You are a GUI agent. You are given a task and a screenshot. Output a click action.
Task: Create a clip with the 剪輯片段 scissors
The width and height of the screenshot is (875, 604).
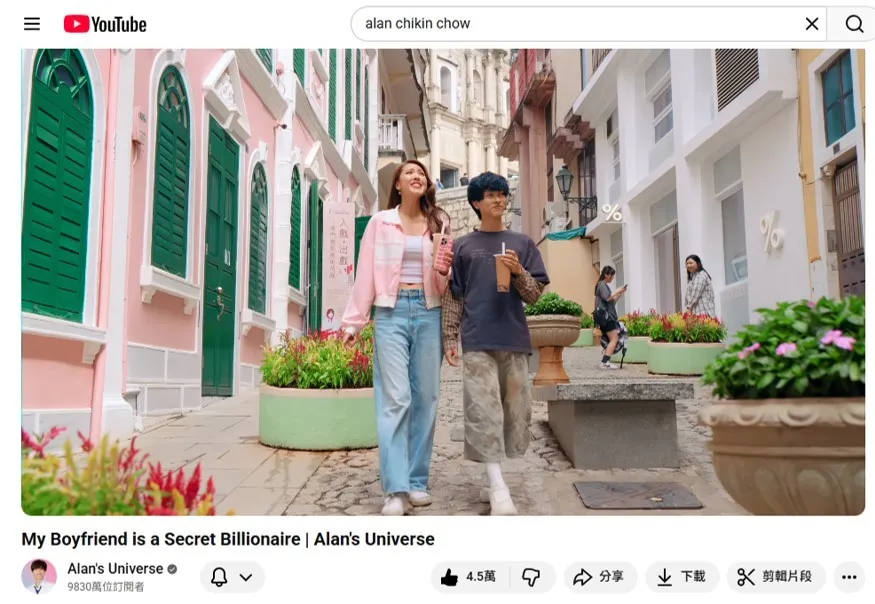(x=775, y=577)
